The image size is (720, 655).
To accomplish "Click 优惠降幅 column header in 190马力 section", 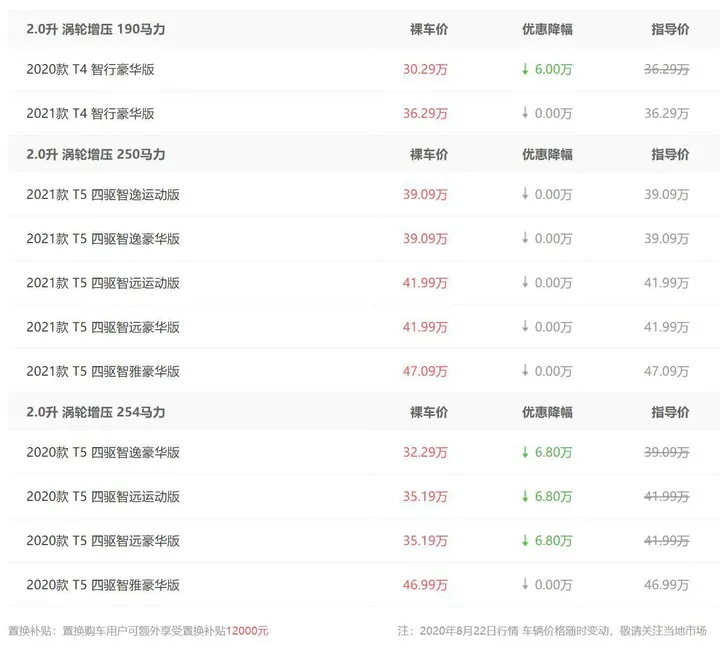I will click(547, 29).
